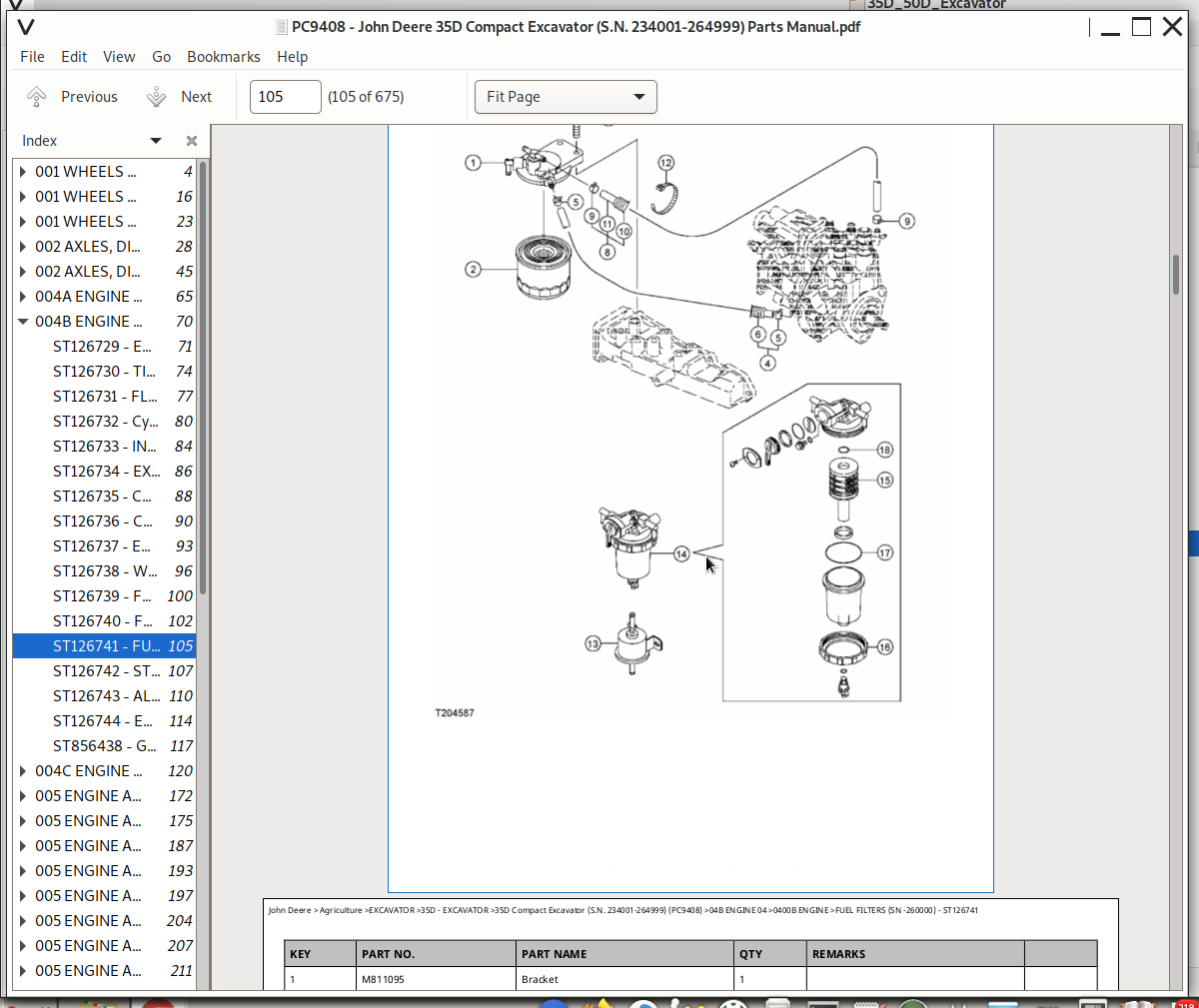Open the Go menu
The height and width of the screenshot is (1008, 1199).
(x=161, y=57)
